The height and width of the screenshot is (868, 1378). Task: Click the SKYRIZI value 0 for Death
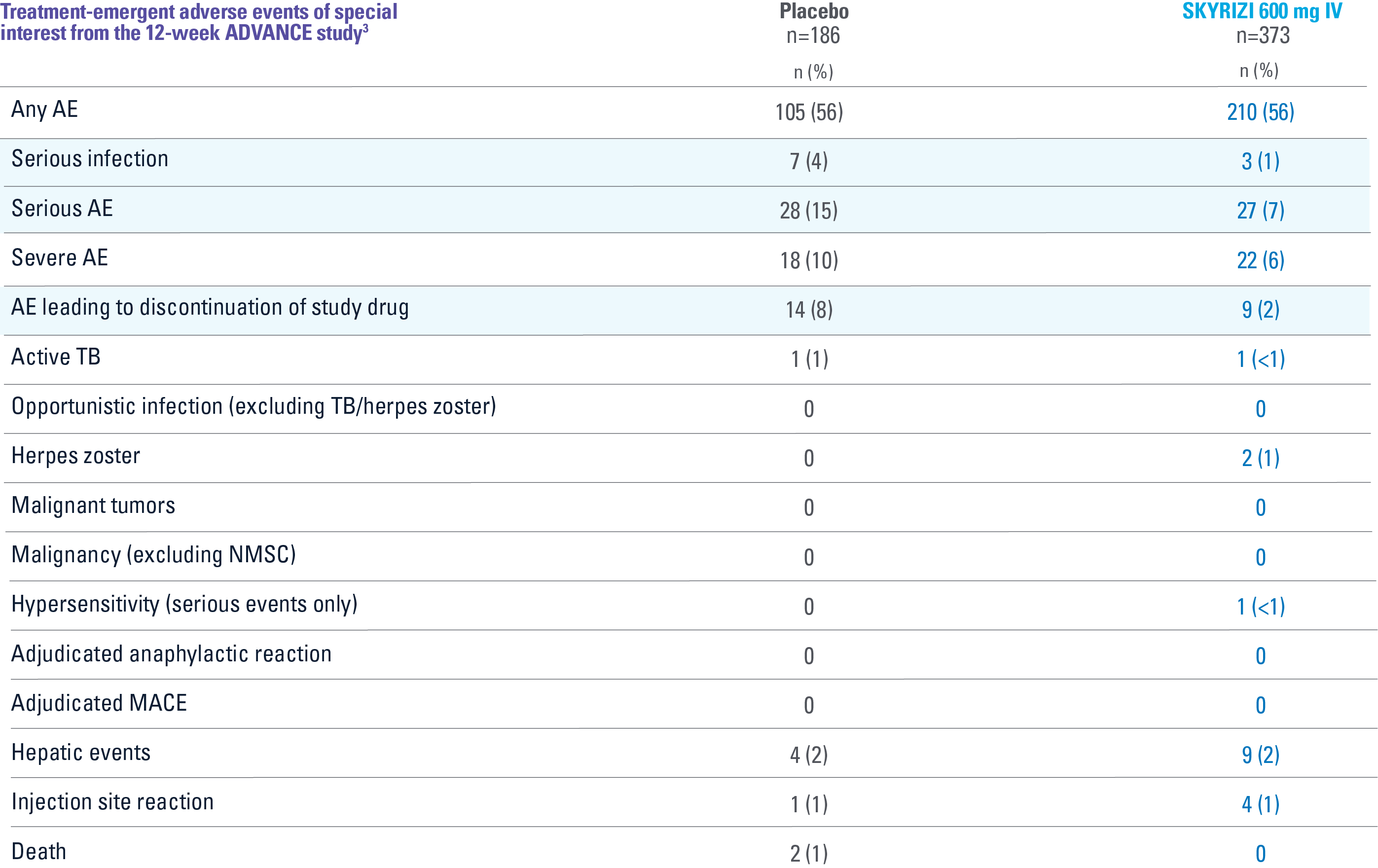point(1261,854)
